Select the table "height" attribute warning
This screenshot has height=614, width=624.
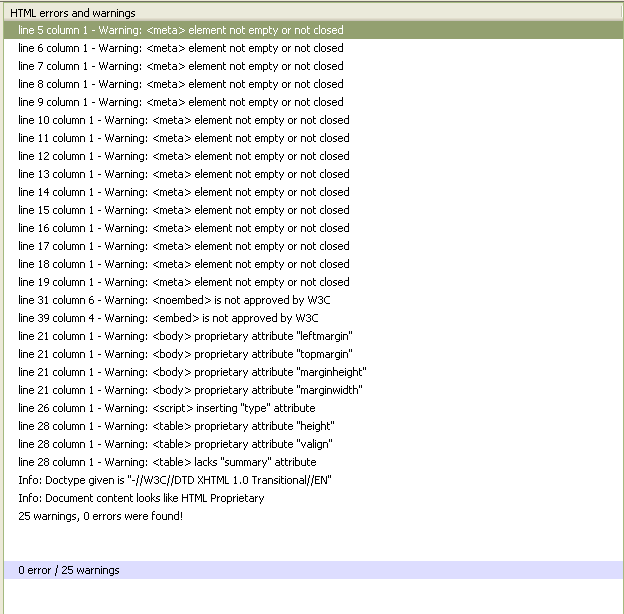tap(313, 426)
